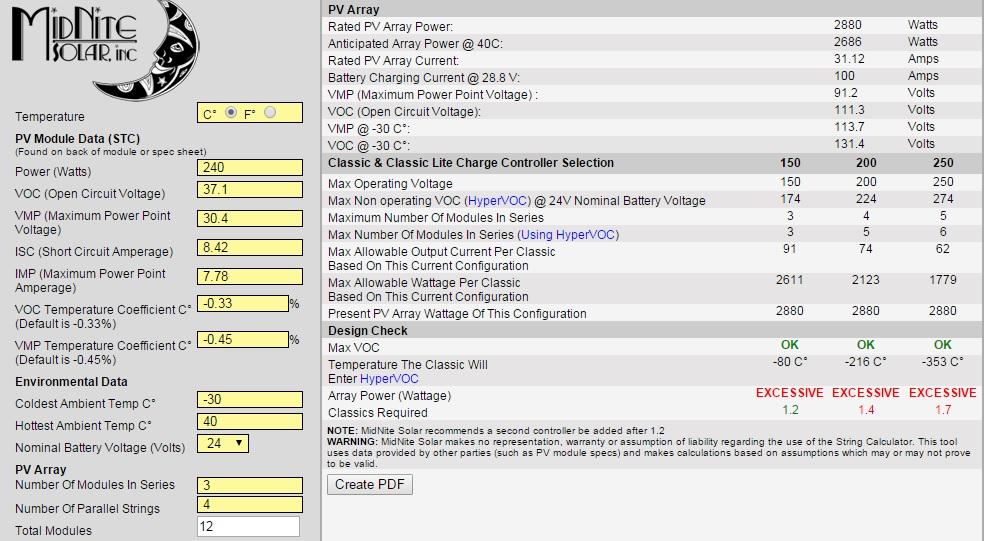This screenshot has height=541, width=984.
Task: Open the Nominal Battery Voltage dropdown
Action: point(223,443)
